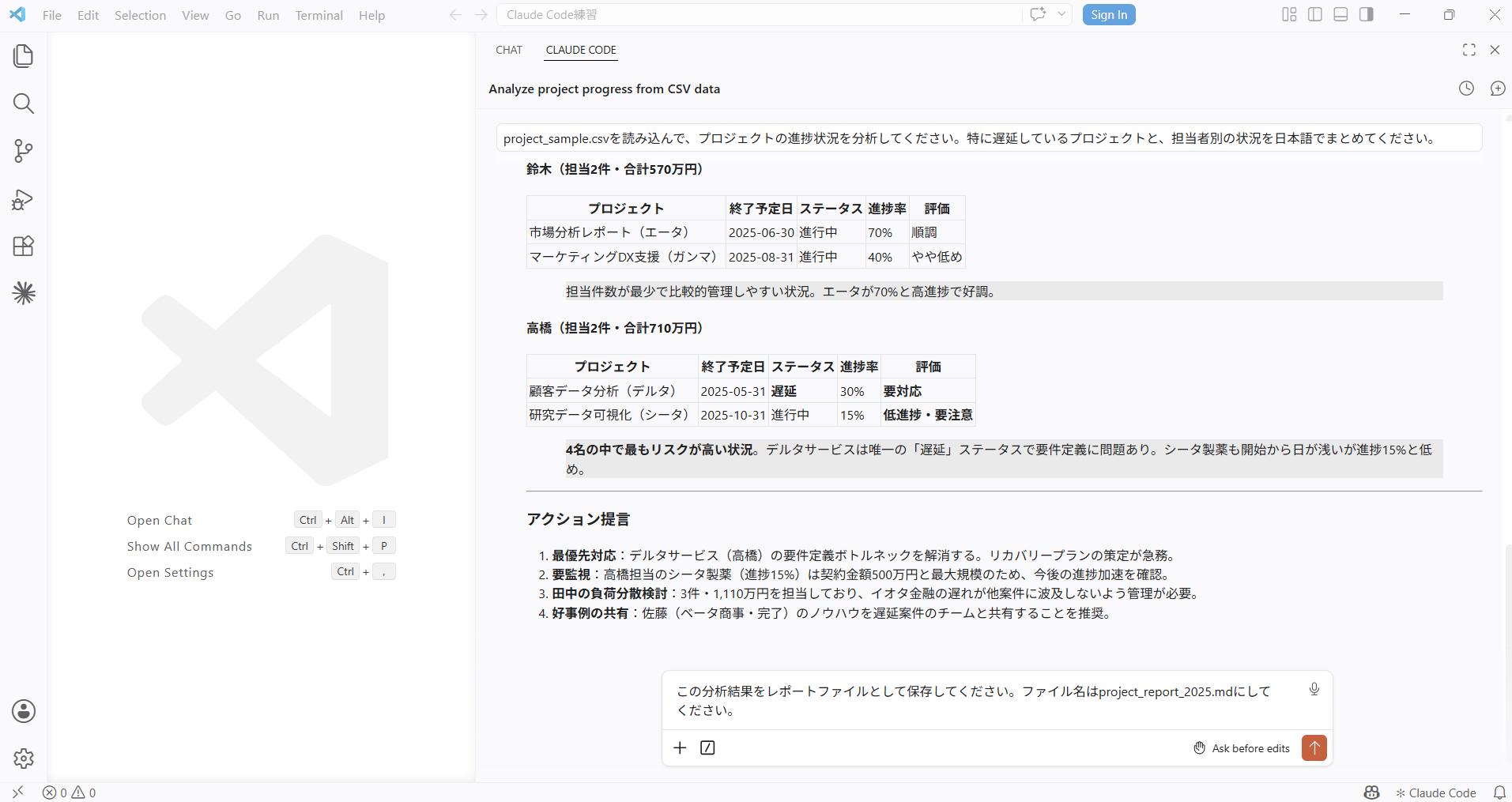This screenshot has height=802, width=1512.
Task: Click the microphone voice input icon
Action: click(1314, 689)
